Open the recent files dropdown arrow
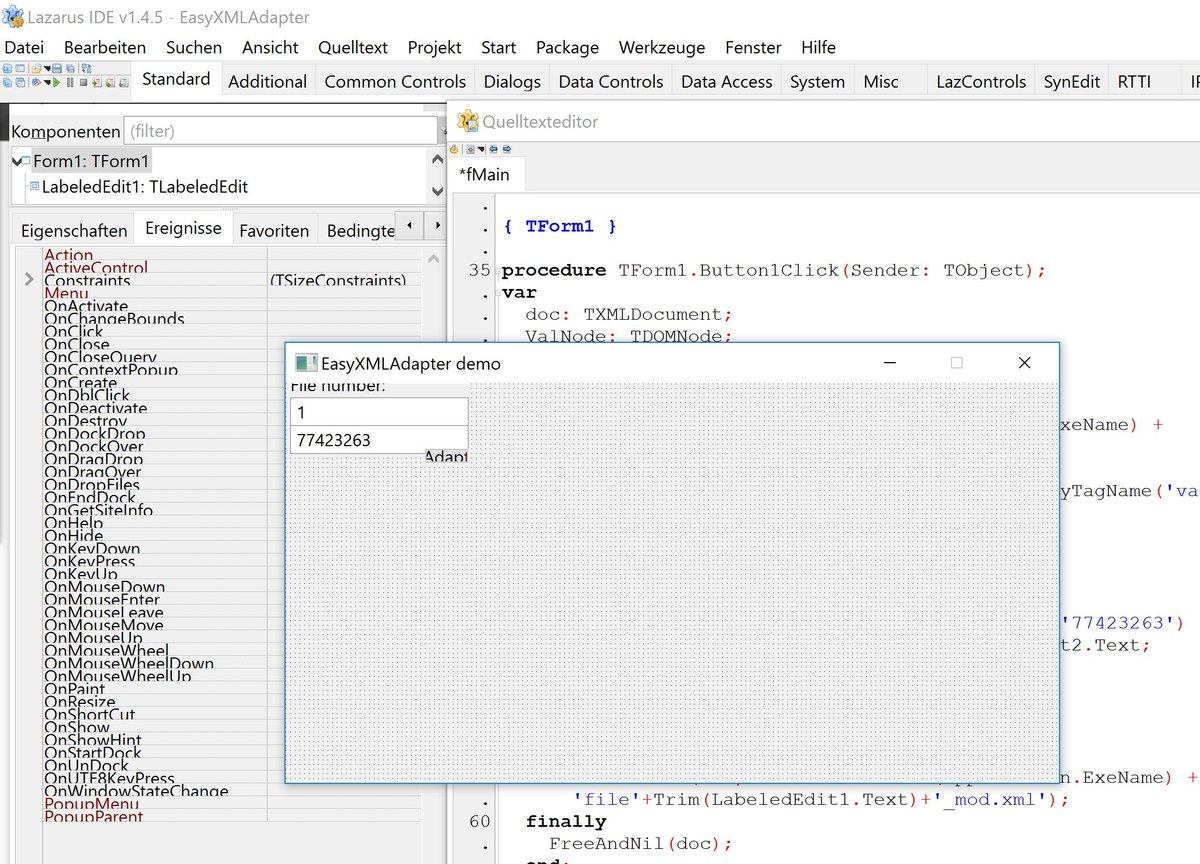 (47, 68)
